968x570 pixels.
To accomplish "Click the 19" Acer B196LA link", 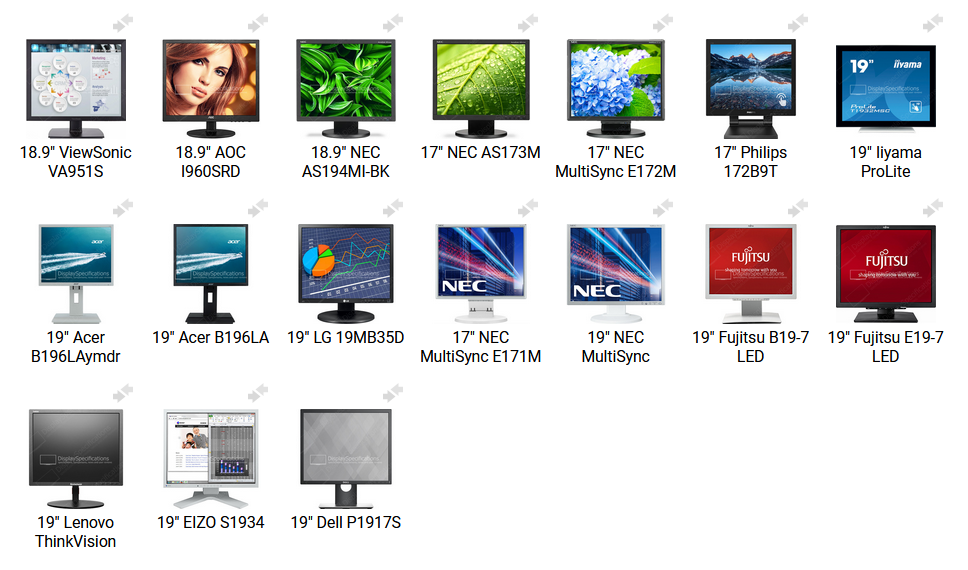I will tap(211, 338).
